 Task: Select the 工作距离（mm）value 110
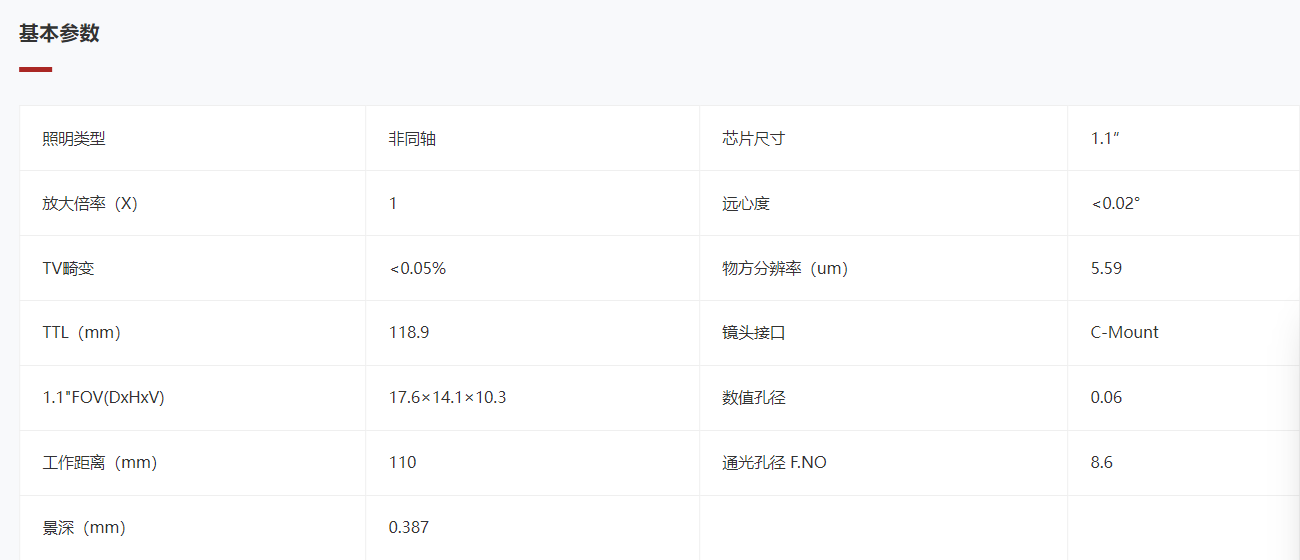pos(402,462)
